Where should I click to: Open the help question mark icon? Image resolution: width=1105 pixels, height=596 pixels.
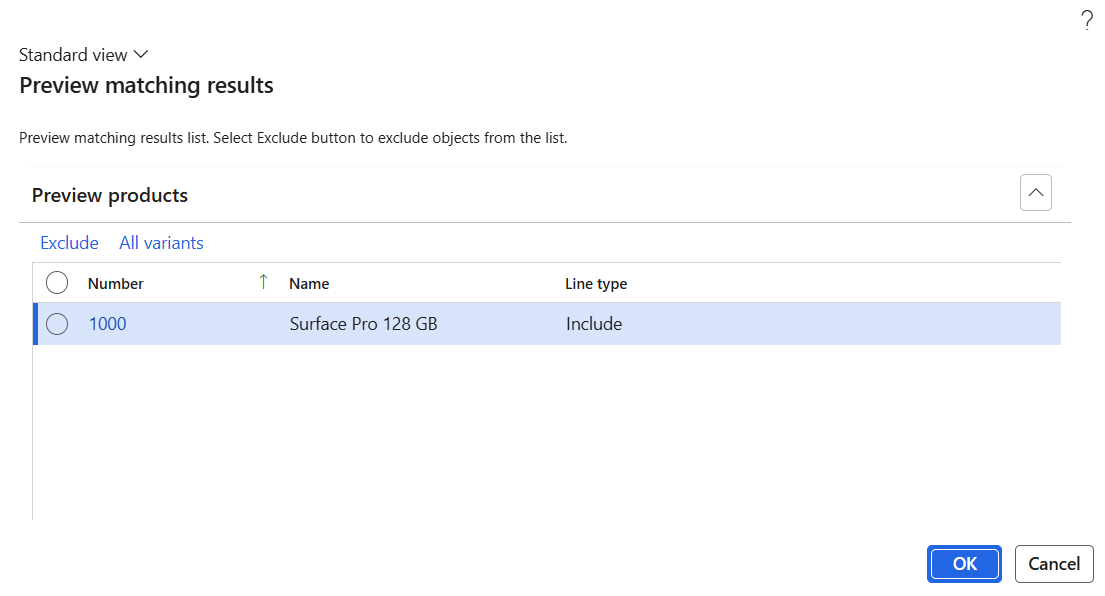tap(1087, 20)
